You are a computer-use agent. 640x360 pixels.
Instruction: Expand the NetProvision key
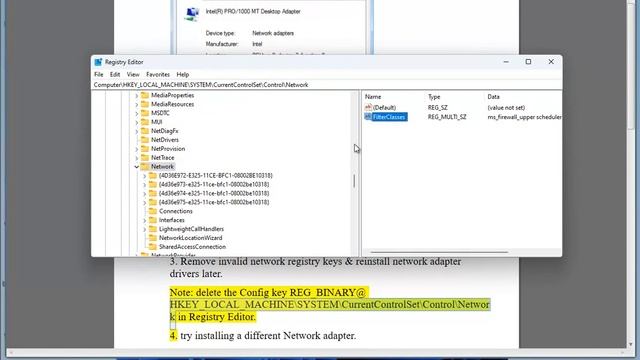click(x=137, y=149)
